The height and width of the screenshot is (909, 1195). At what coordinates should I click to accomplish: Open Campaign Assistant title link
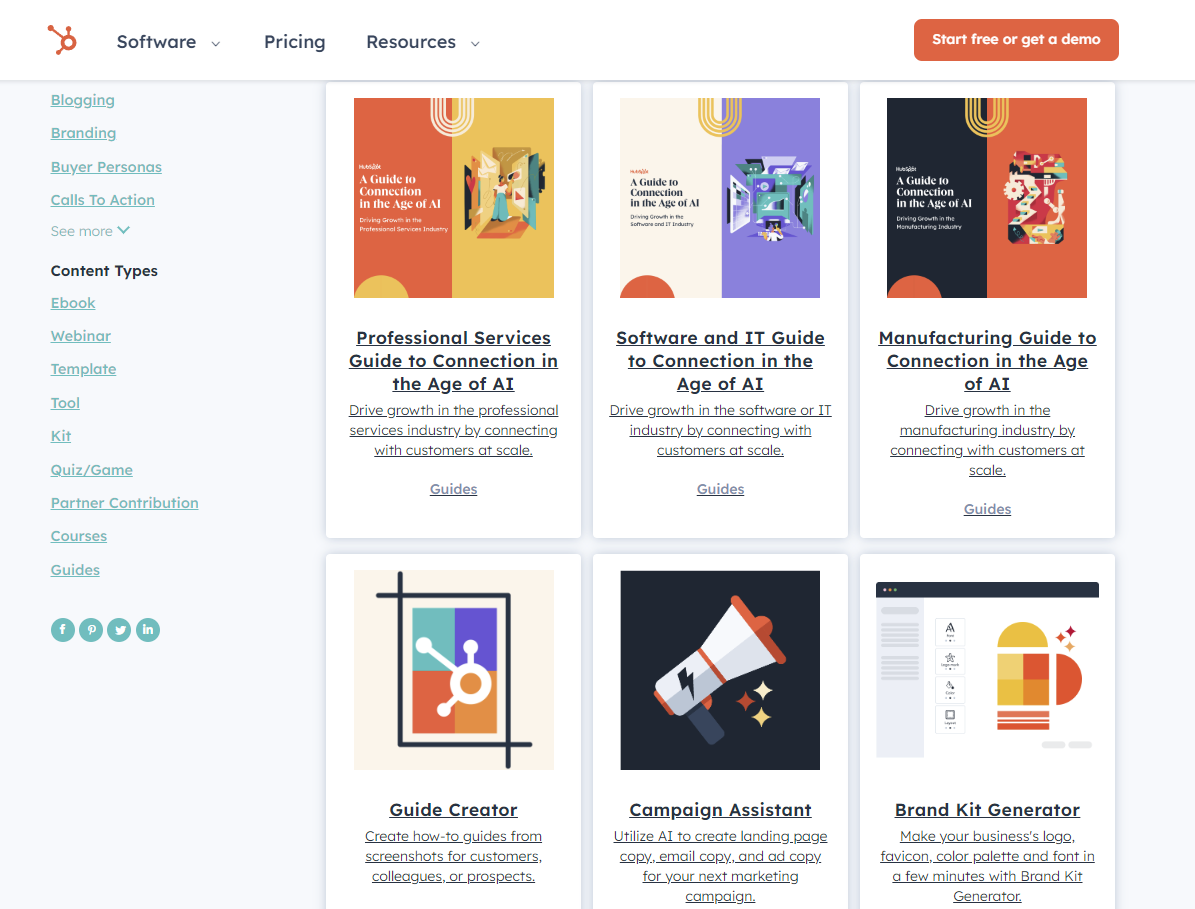[720, 809]
